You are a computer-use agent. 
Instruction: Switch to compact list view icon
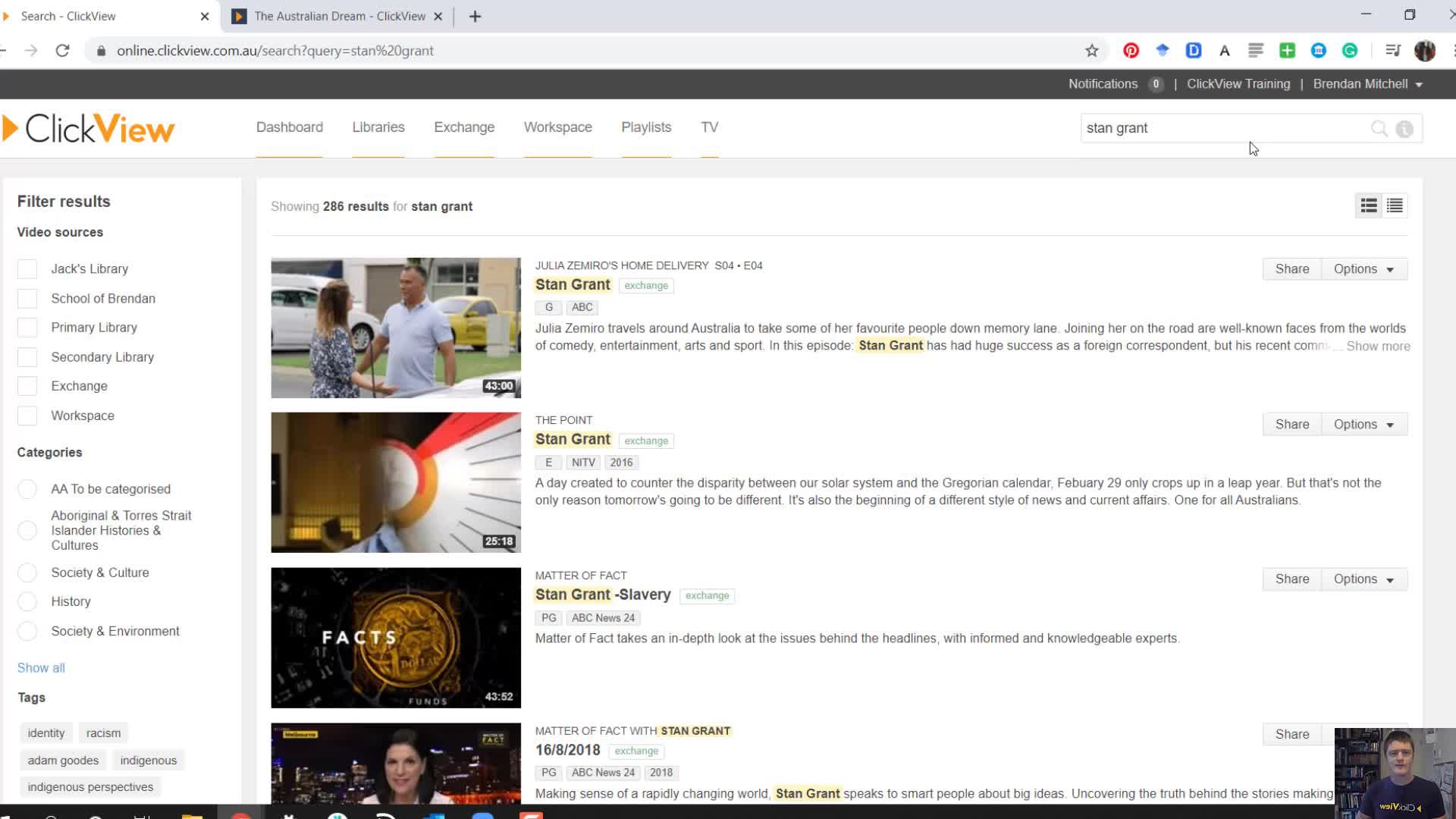1395,206
